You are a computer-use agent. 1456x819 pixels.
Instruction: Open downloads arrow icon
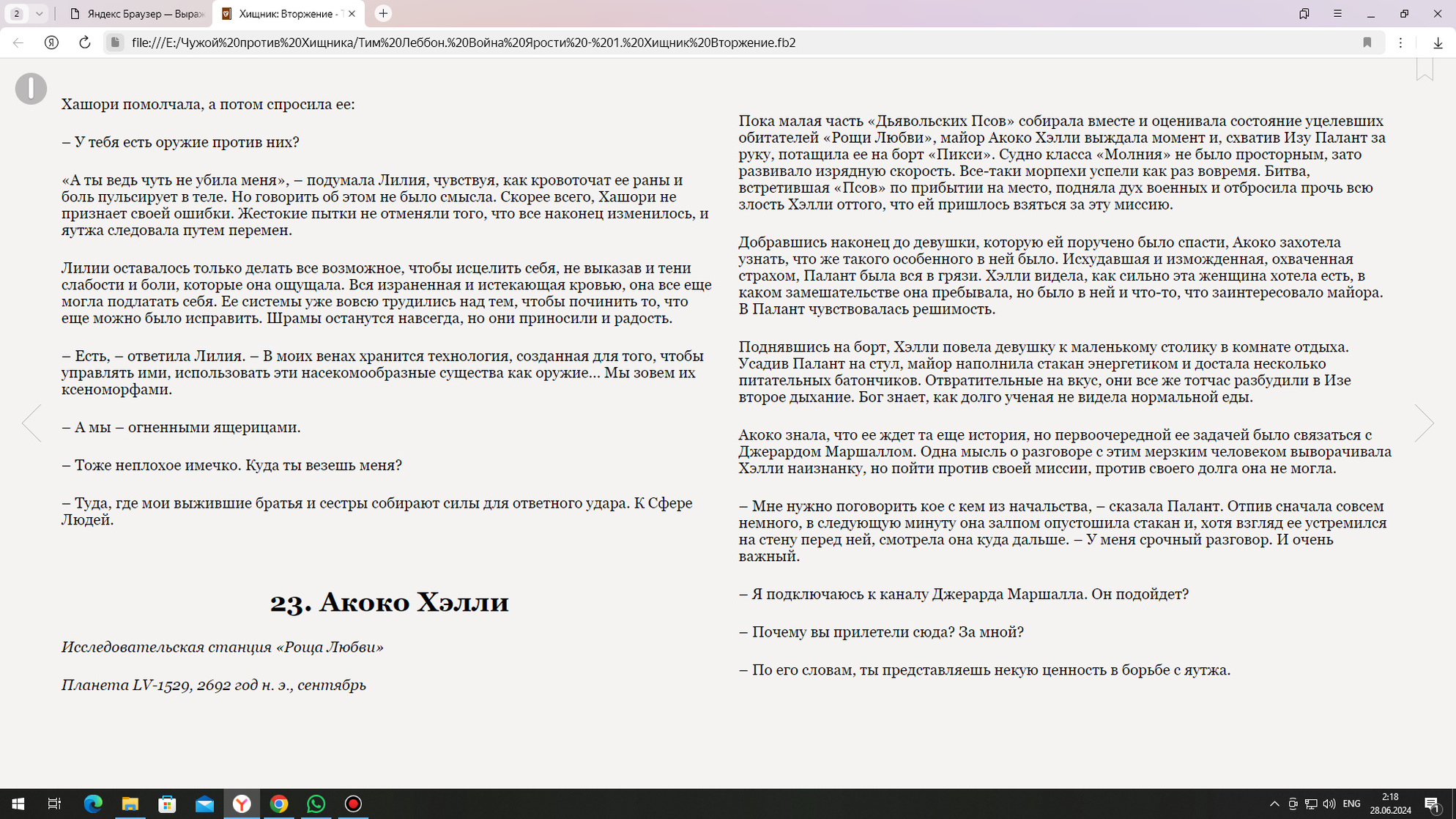[1438, 42]
